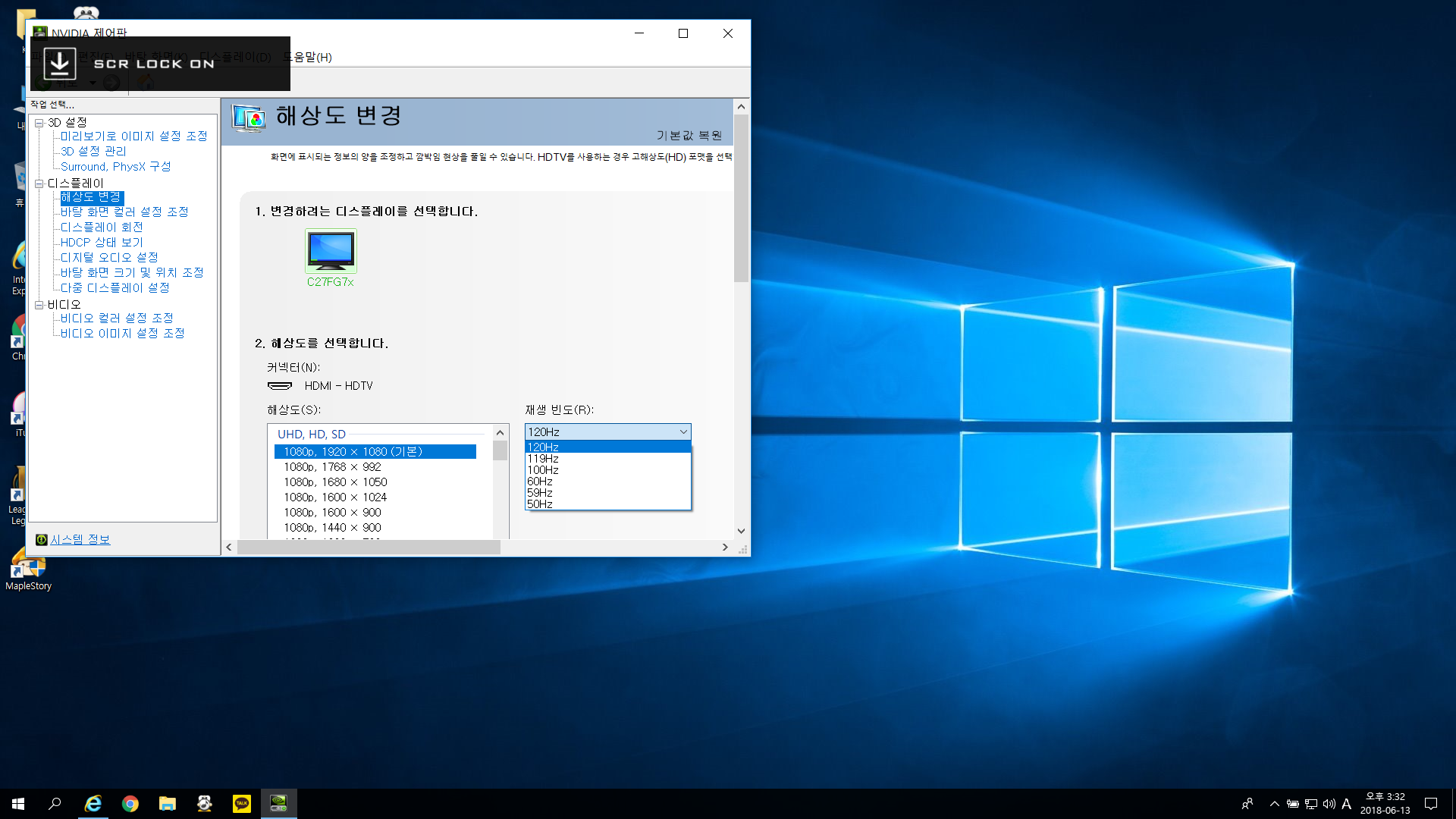Open 비디오 컬러 설정 조정 page
This screenshot has height=819, width=1456.
point(117,318)
